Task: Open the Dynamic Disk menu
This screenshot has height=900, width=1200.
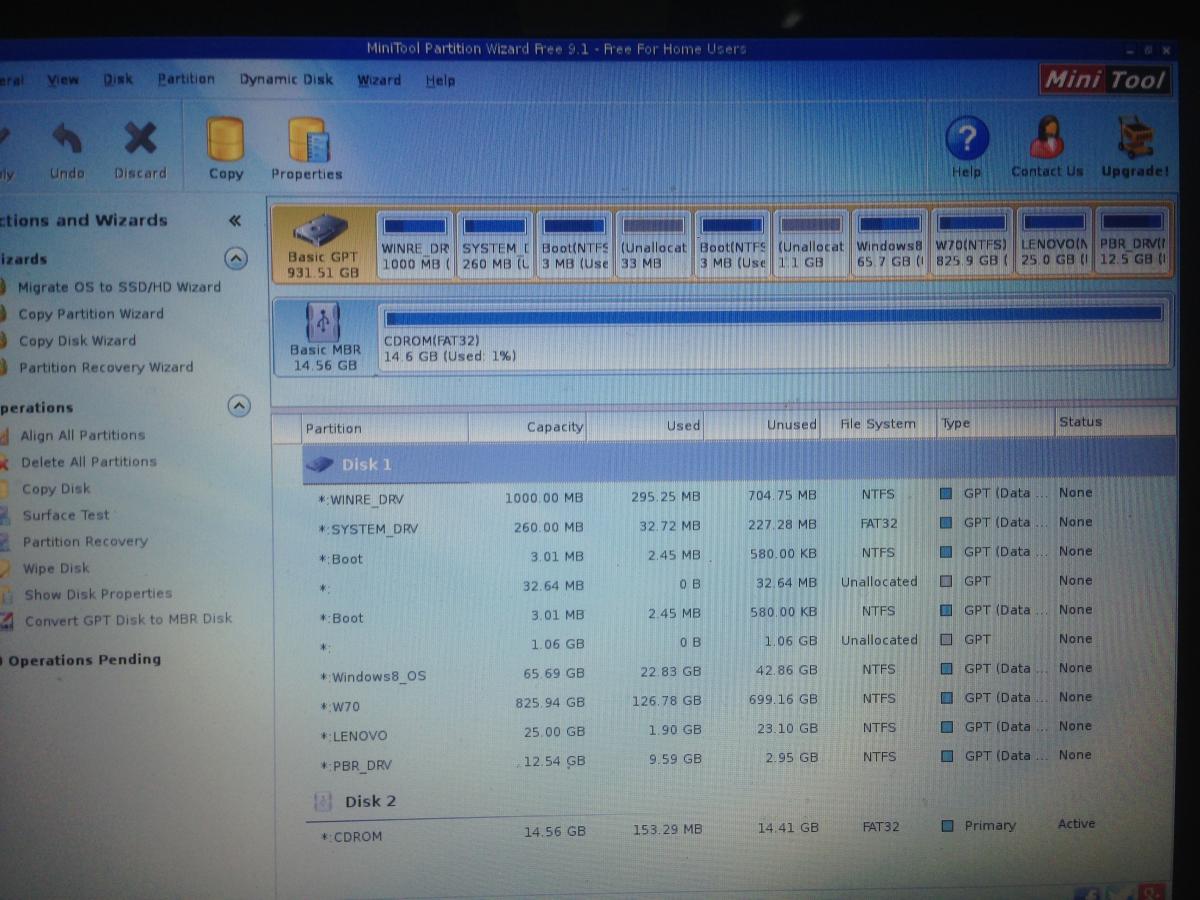Action: [286, 79]
